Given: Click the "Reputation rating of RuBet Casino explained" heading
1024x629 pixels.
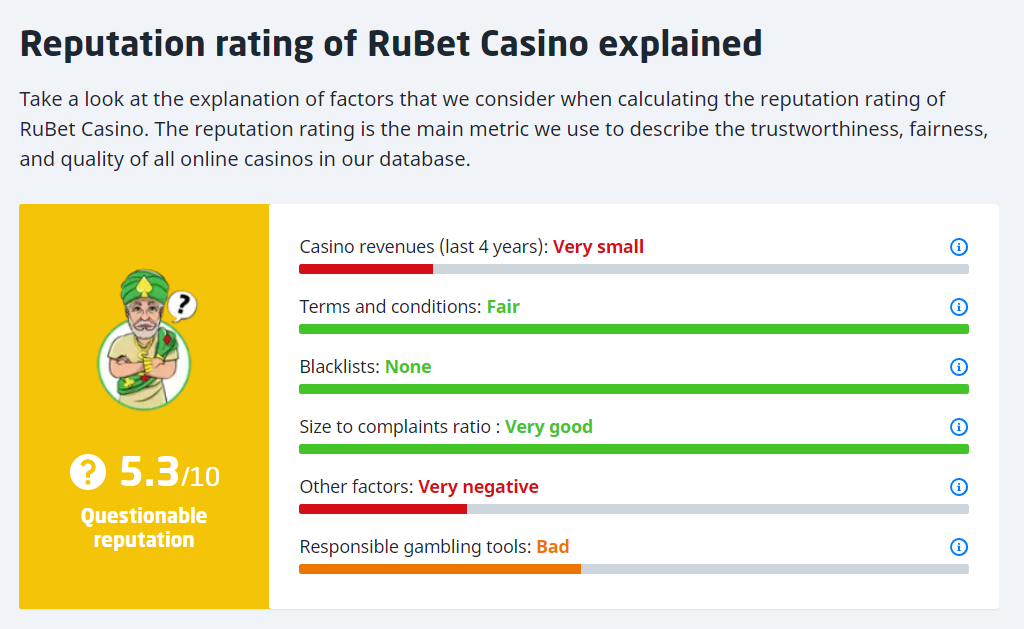Looking at the screenshot, I should coord(391,43).
